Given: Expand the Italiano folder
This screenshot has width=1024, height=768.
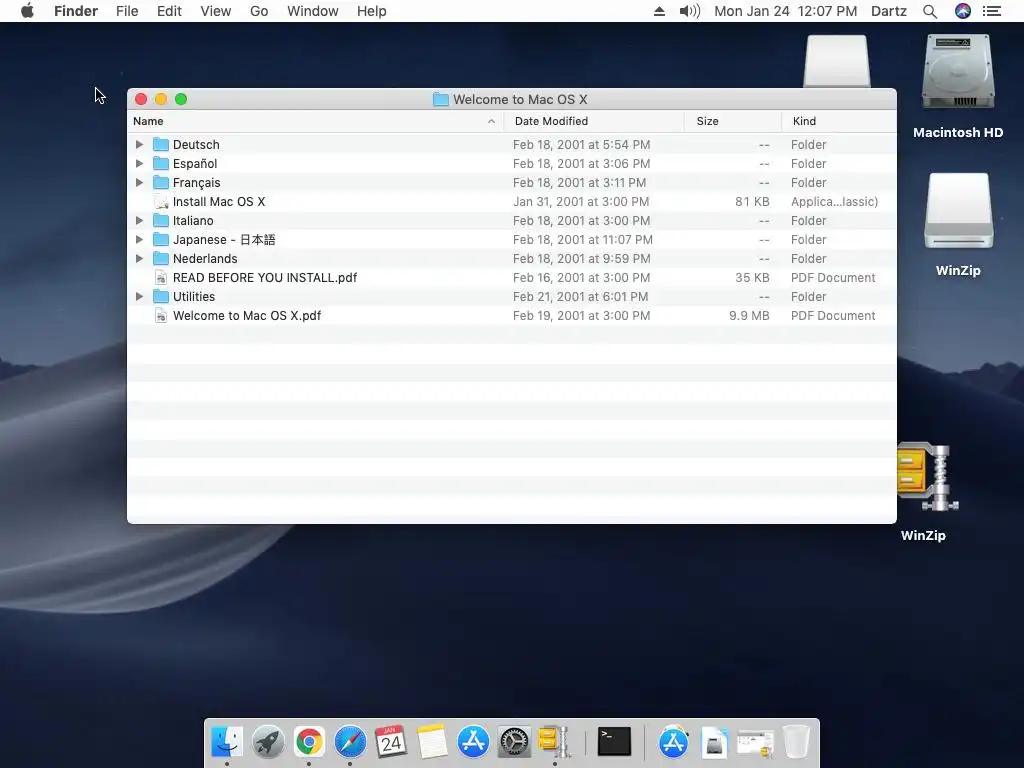Looking at the screenshot, I should coord(139,221).
